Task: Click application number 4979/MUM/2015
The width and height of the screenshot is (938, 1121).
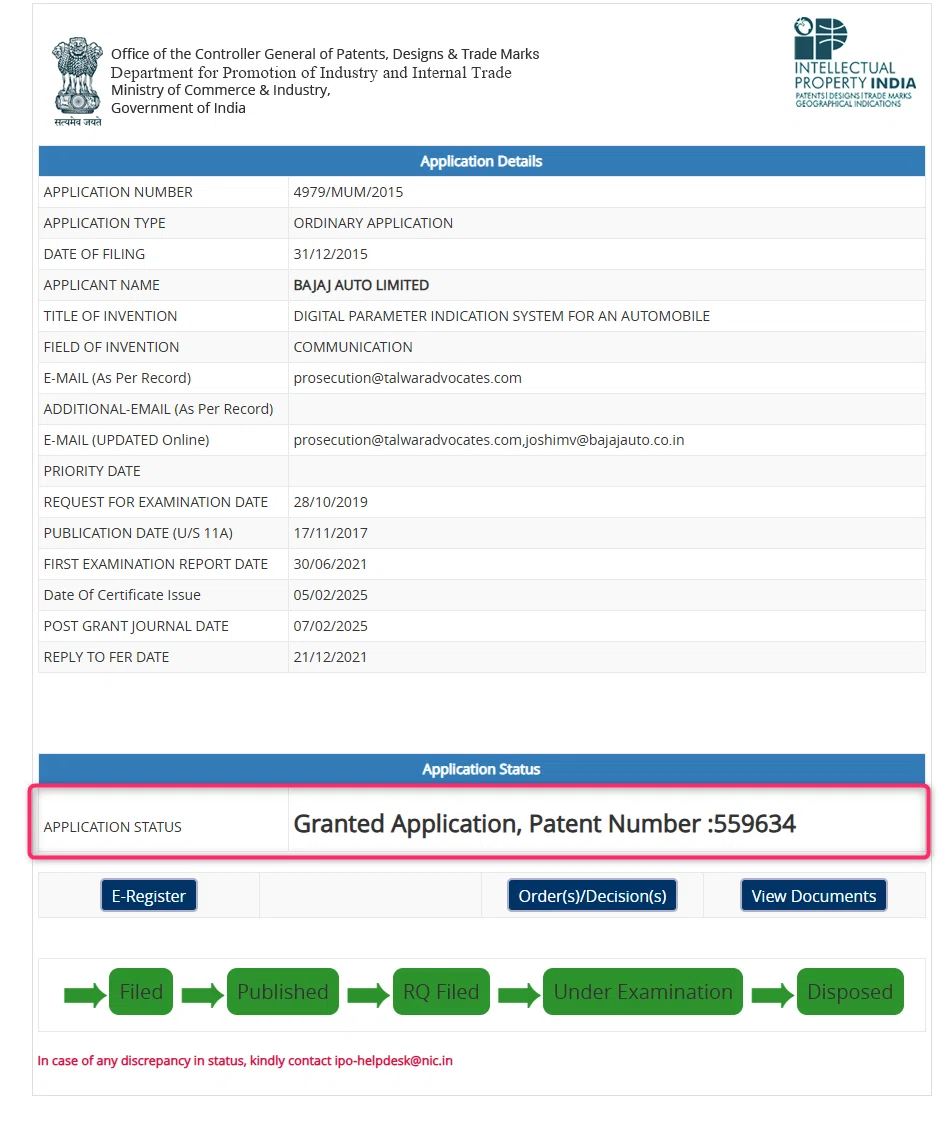Action: tap(348, 192)
